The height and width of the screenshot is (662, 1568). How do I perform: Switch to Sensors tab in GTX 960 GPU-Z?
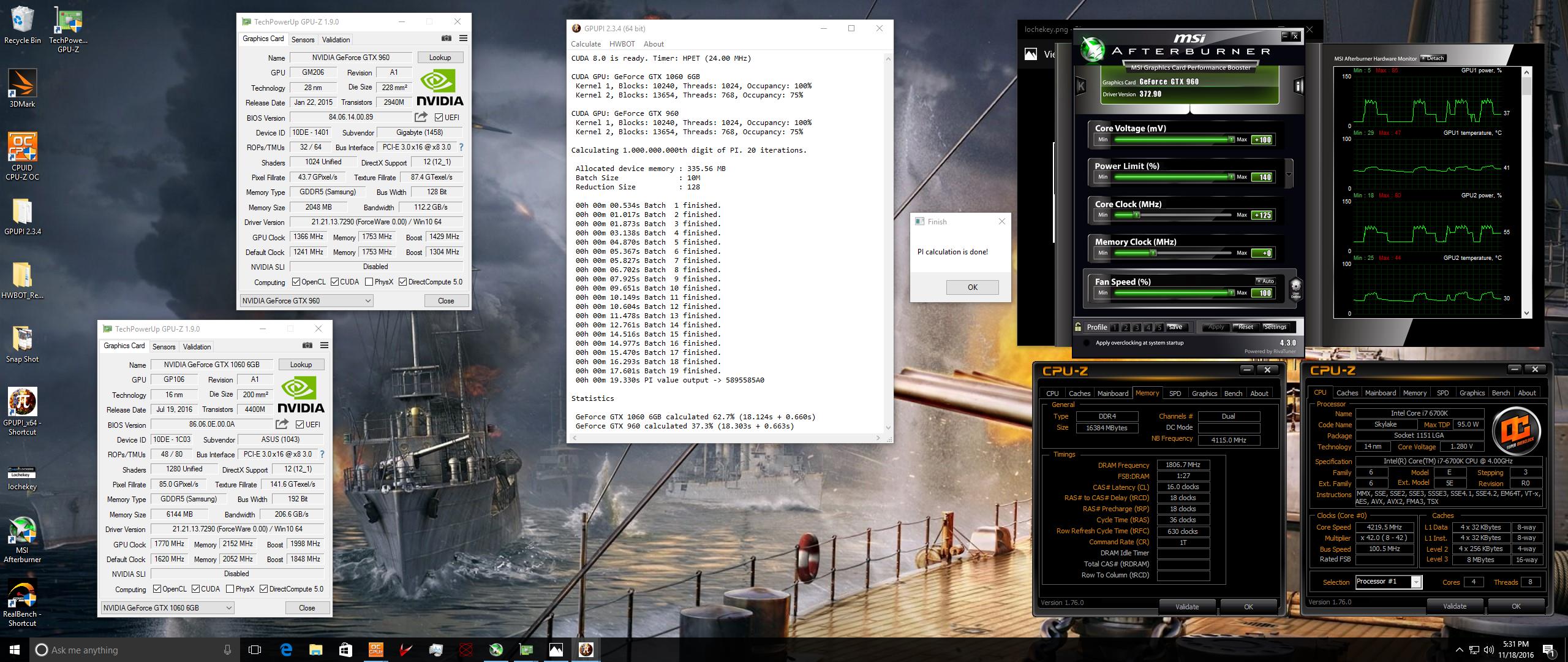pos(303,39)
